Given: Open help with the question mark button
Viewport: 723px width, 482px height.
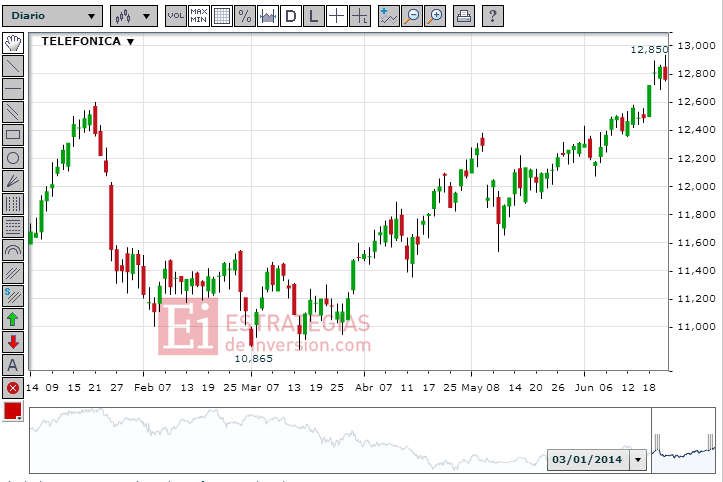Looking at the screenshot, I should point(492,16).
